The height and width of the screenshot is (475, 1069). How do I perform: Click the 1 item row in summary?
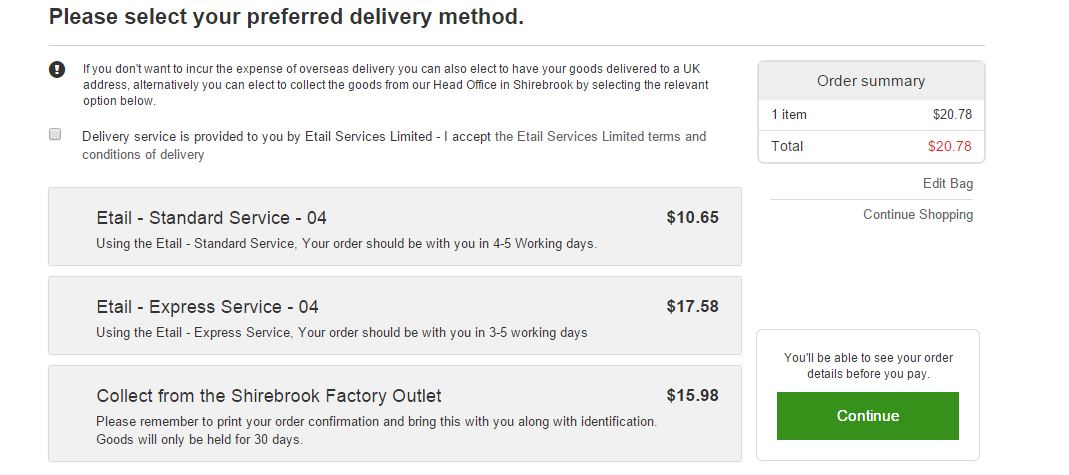pyautogui.click(x=871, y=114)
